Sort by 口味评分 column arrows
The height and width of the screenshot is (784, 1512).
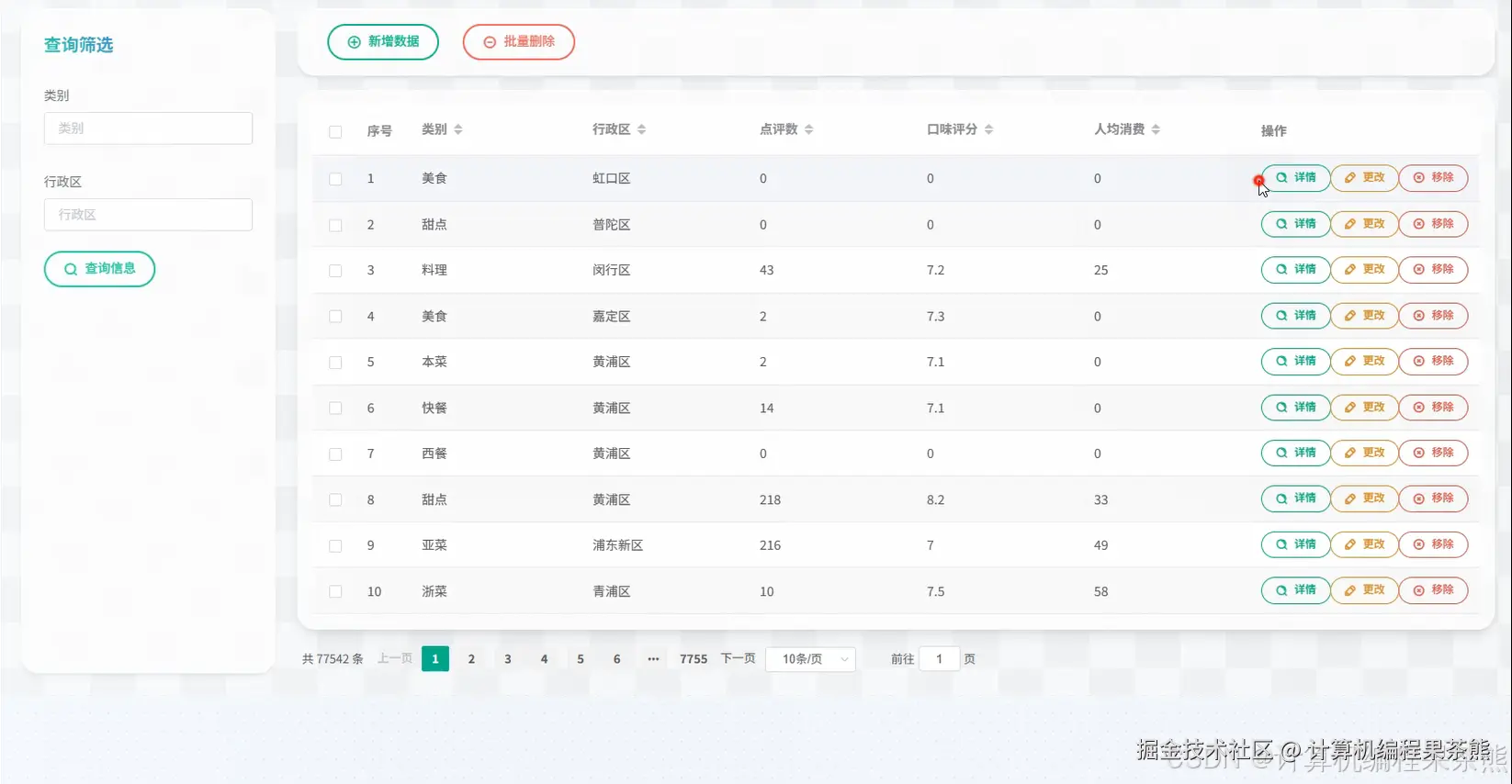988,129
